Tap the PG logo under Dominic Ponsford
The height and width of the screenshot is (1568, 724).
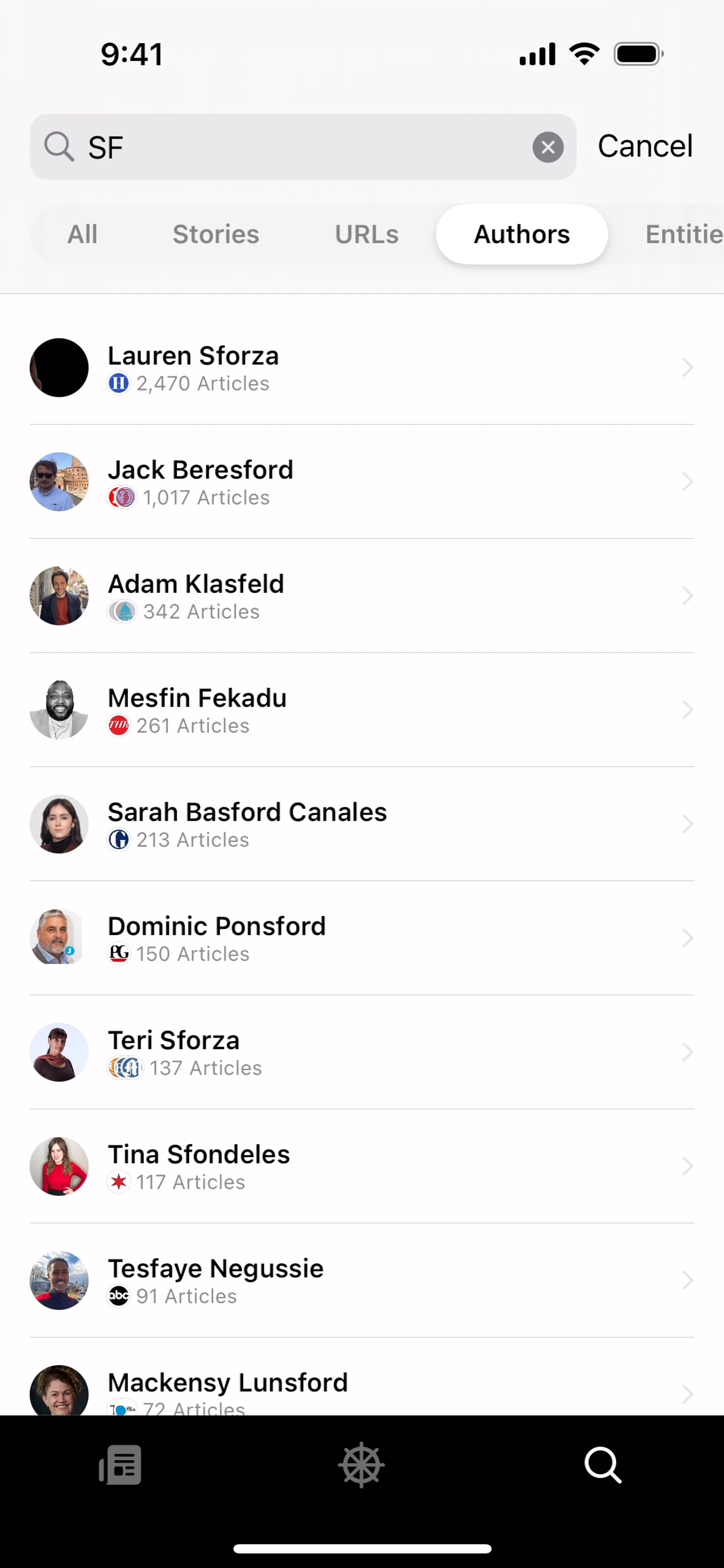pyautogui.click(x=119, y=954)
